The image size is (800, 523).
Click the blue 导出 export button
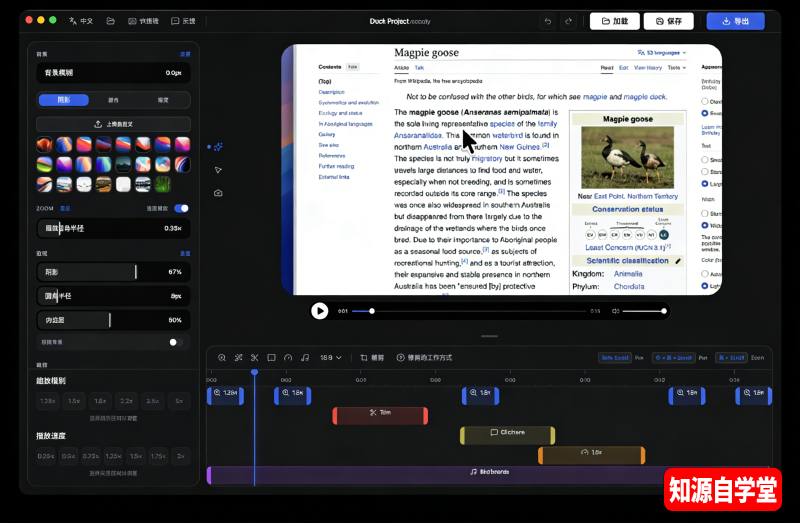click(735, 21)
